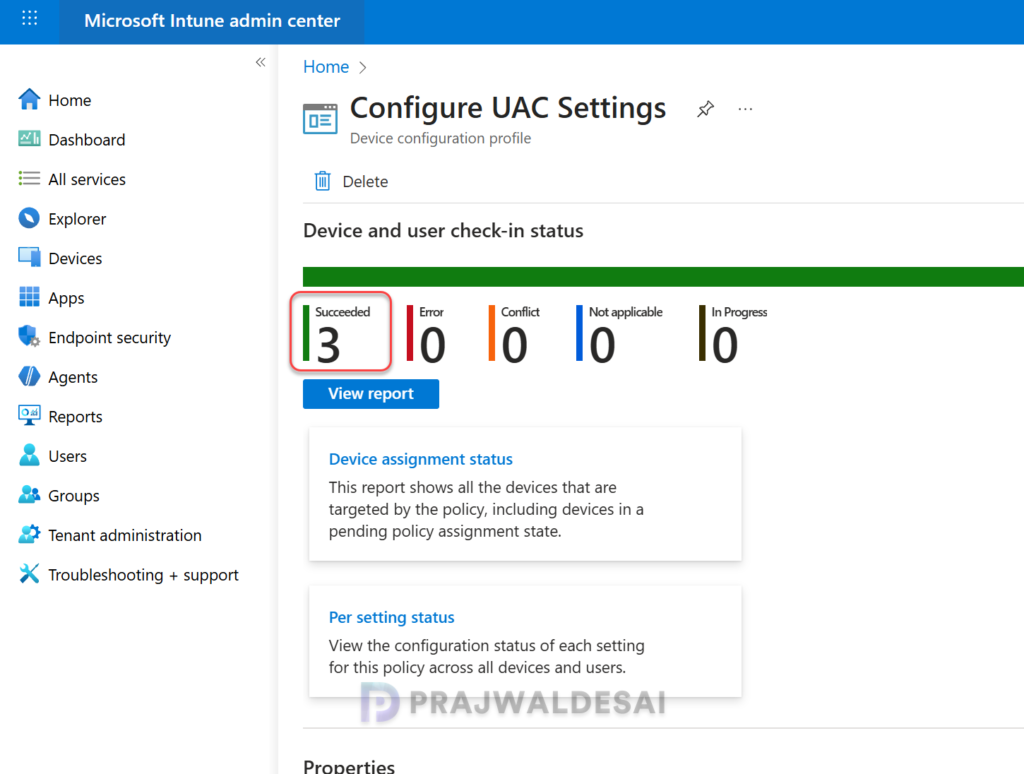Screen dimensions: 1024x774
Task: Click the Dashboard chart icon
Action: click(x=29, y=139)
